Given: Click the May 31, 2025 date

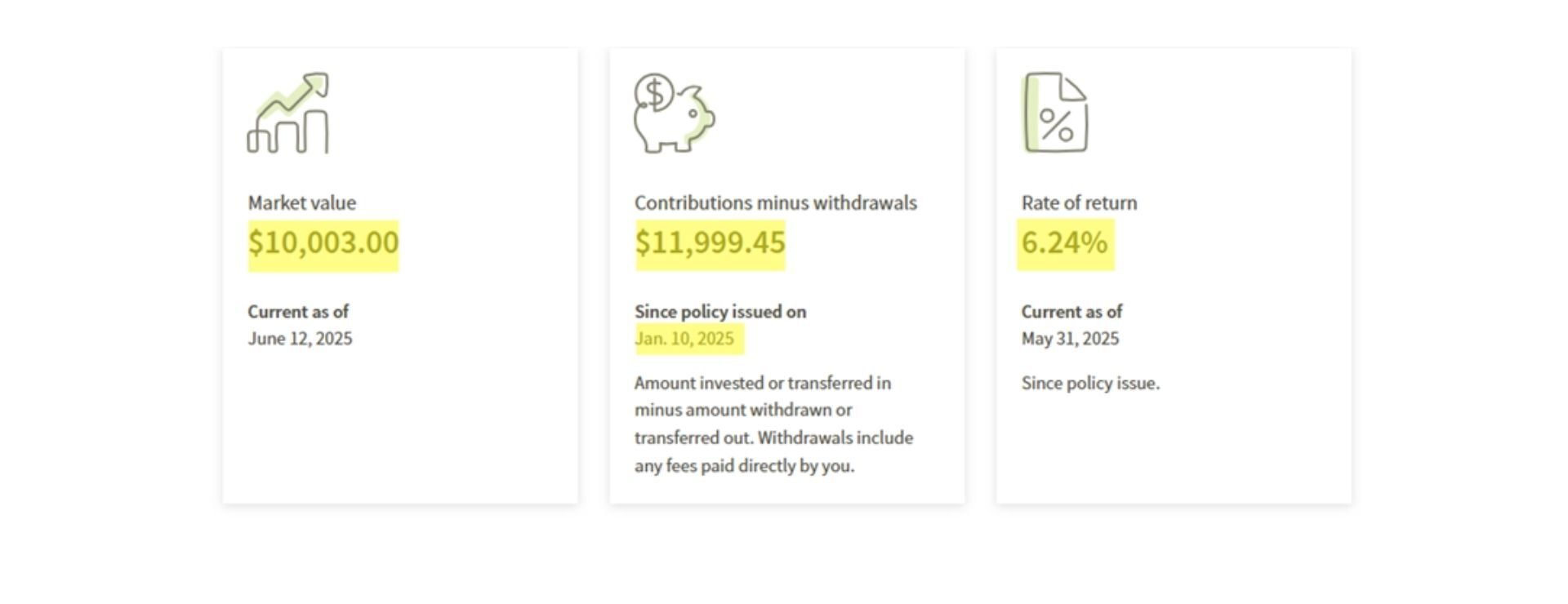Looking at the screenshot, I should 1070,339.
